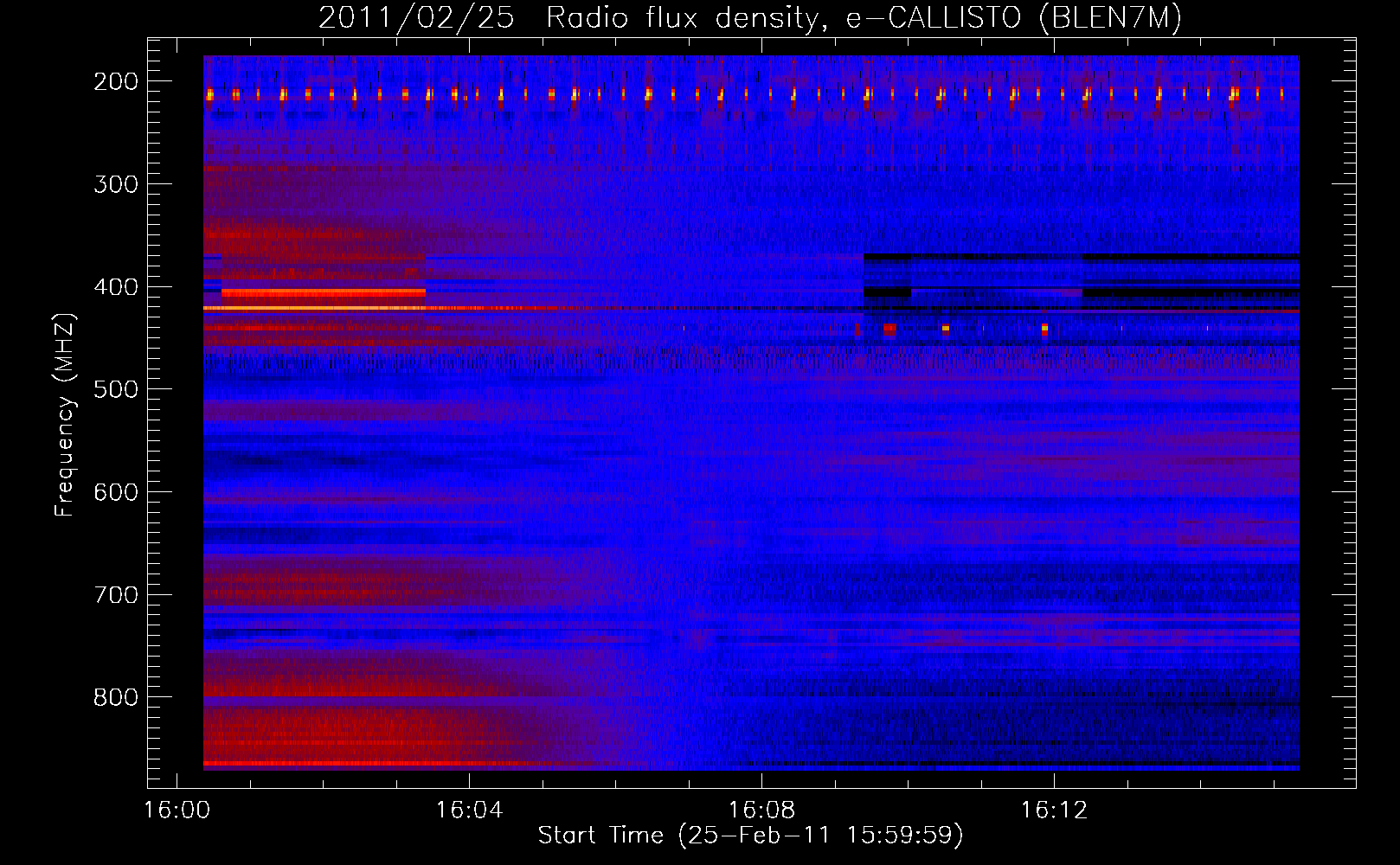Click the 16:00 time tick label
Screen dimensions: 1400x865
tap(177, 811)
